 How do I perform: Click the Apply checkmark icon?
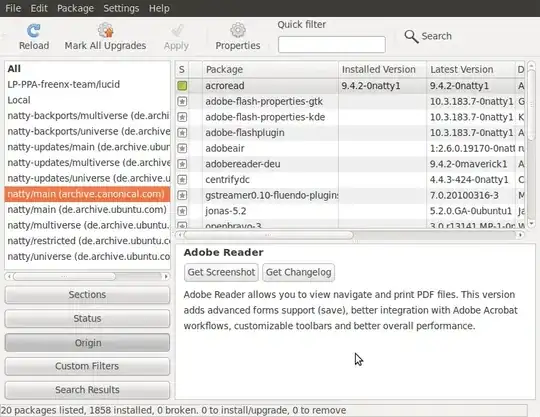click(x=177, y=31)
